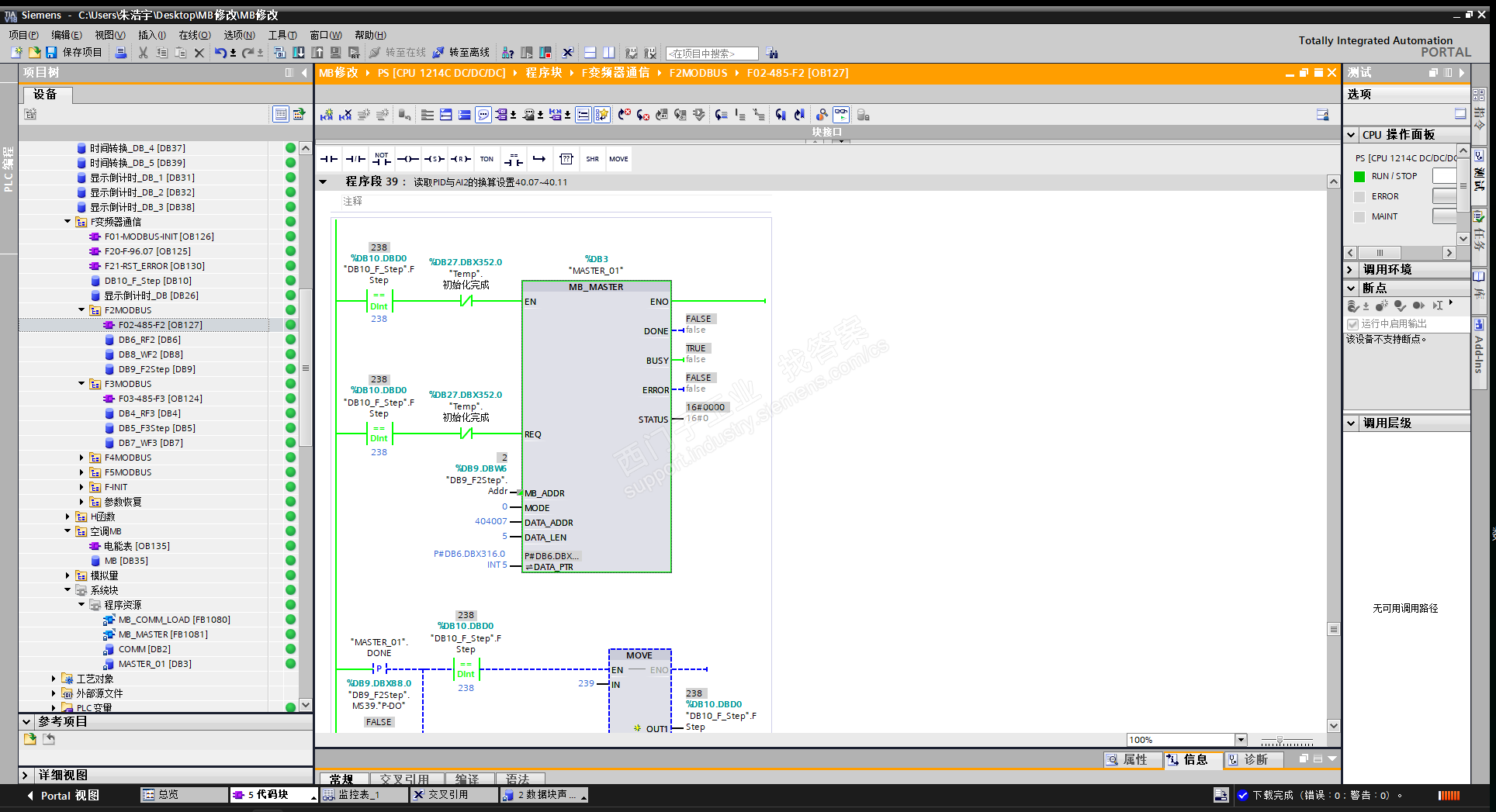Switch to Portal 视图
The width and height of the screenshot is (1496, 812).
coord(62,795)
